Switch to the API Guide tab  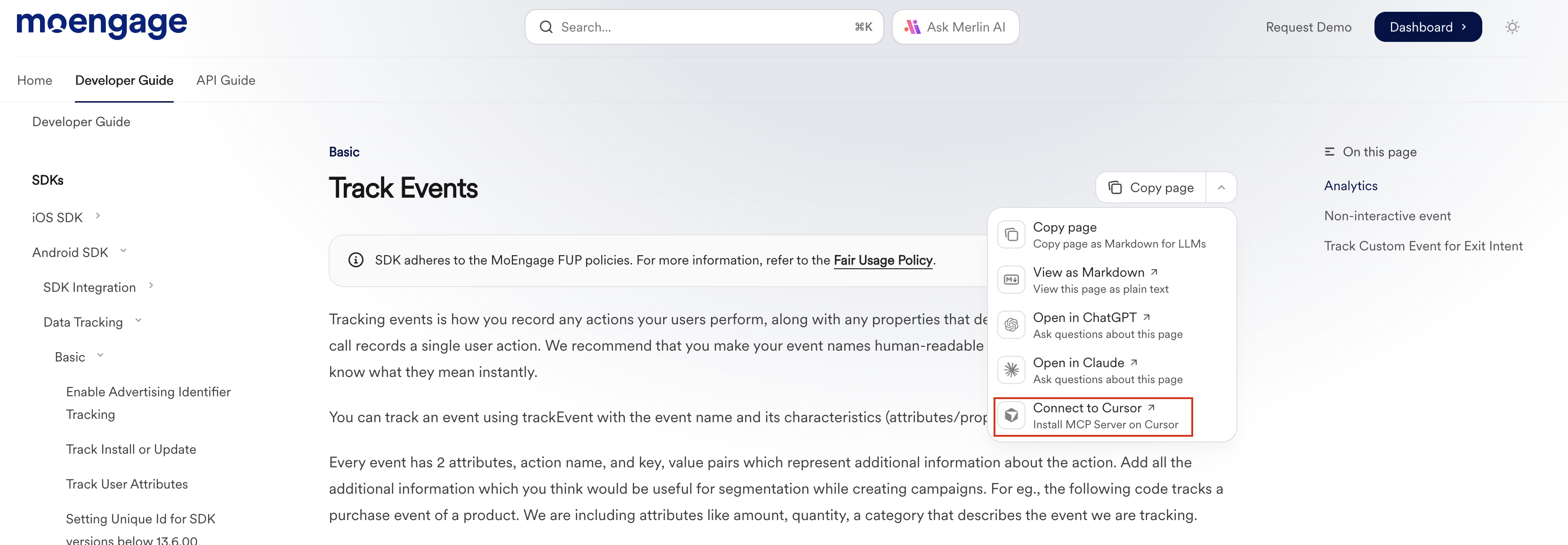[225, 80]
